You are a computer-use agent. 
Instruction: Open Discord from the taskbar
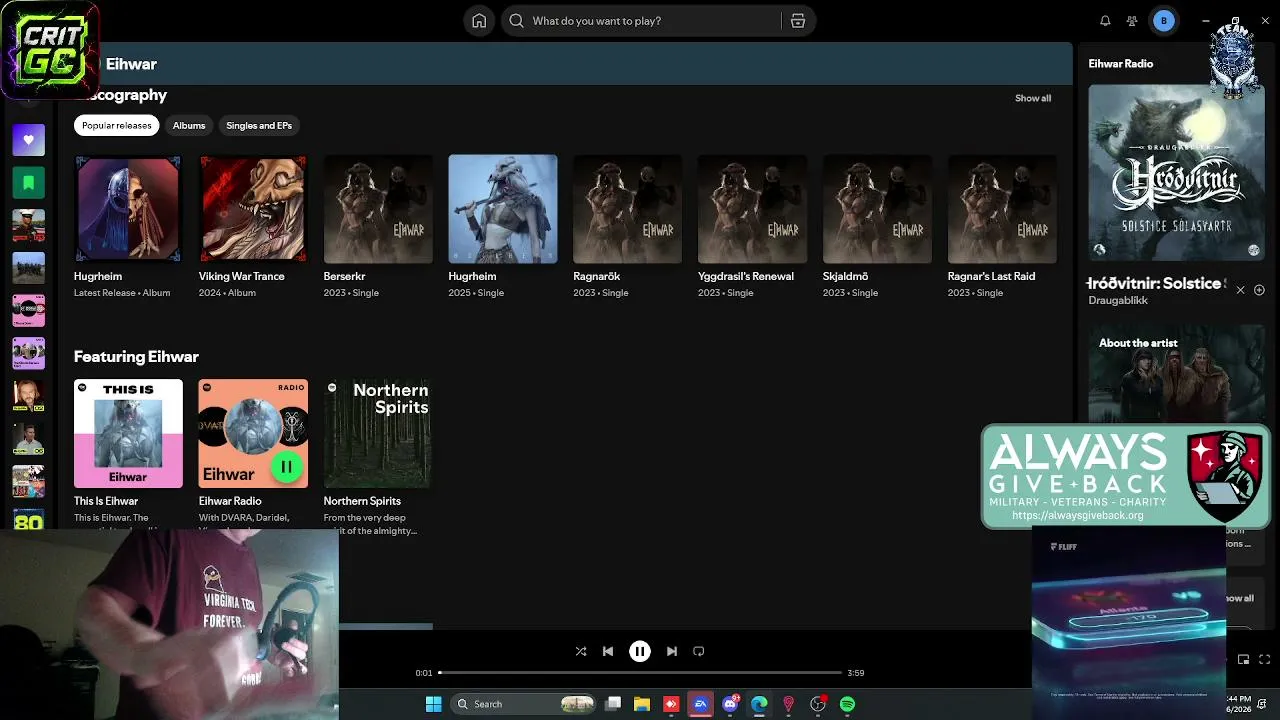[730, 704]
